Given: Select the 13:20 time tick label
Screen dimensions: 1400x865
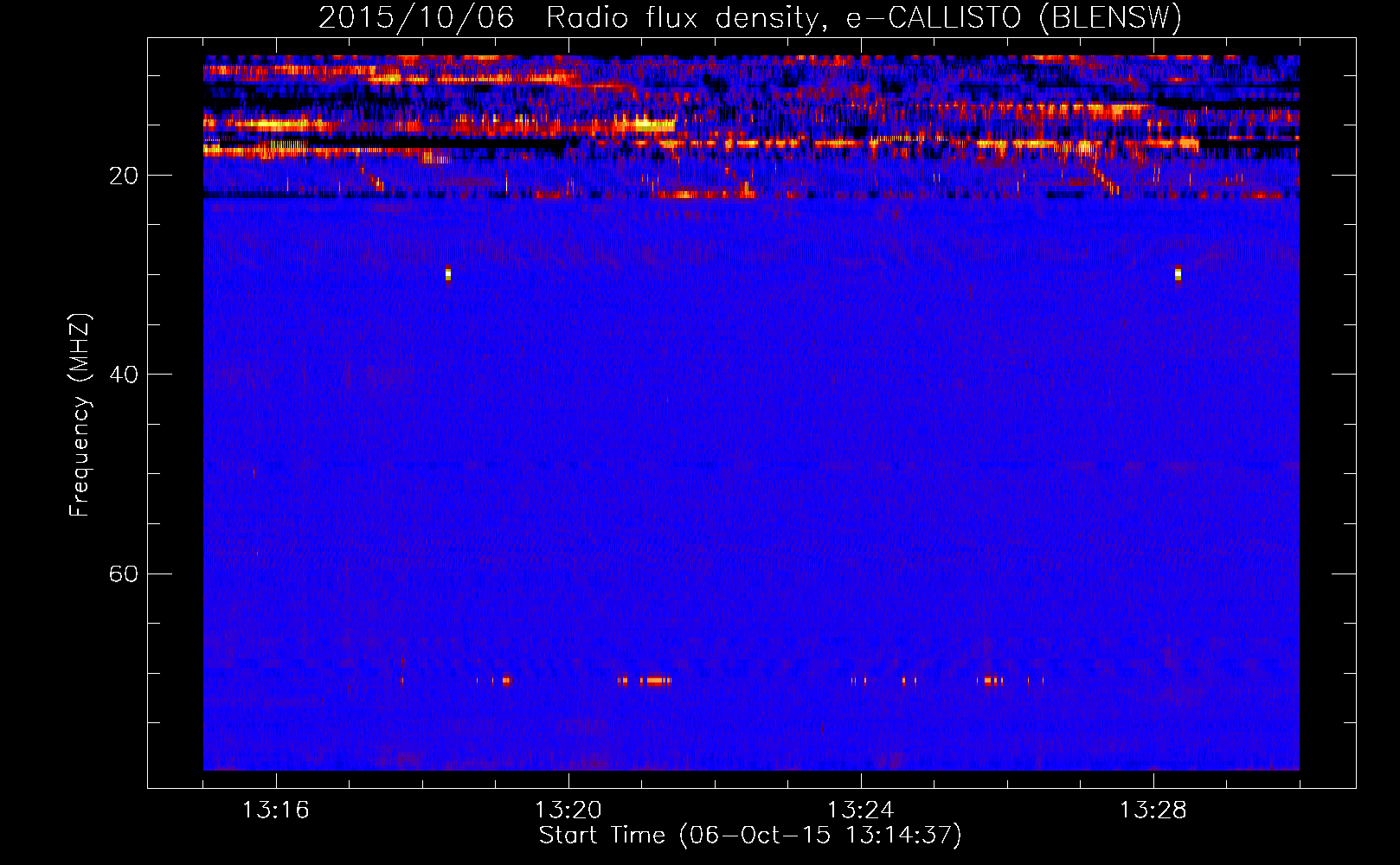Looking at the screenshot, I should 568,811.
